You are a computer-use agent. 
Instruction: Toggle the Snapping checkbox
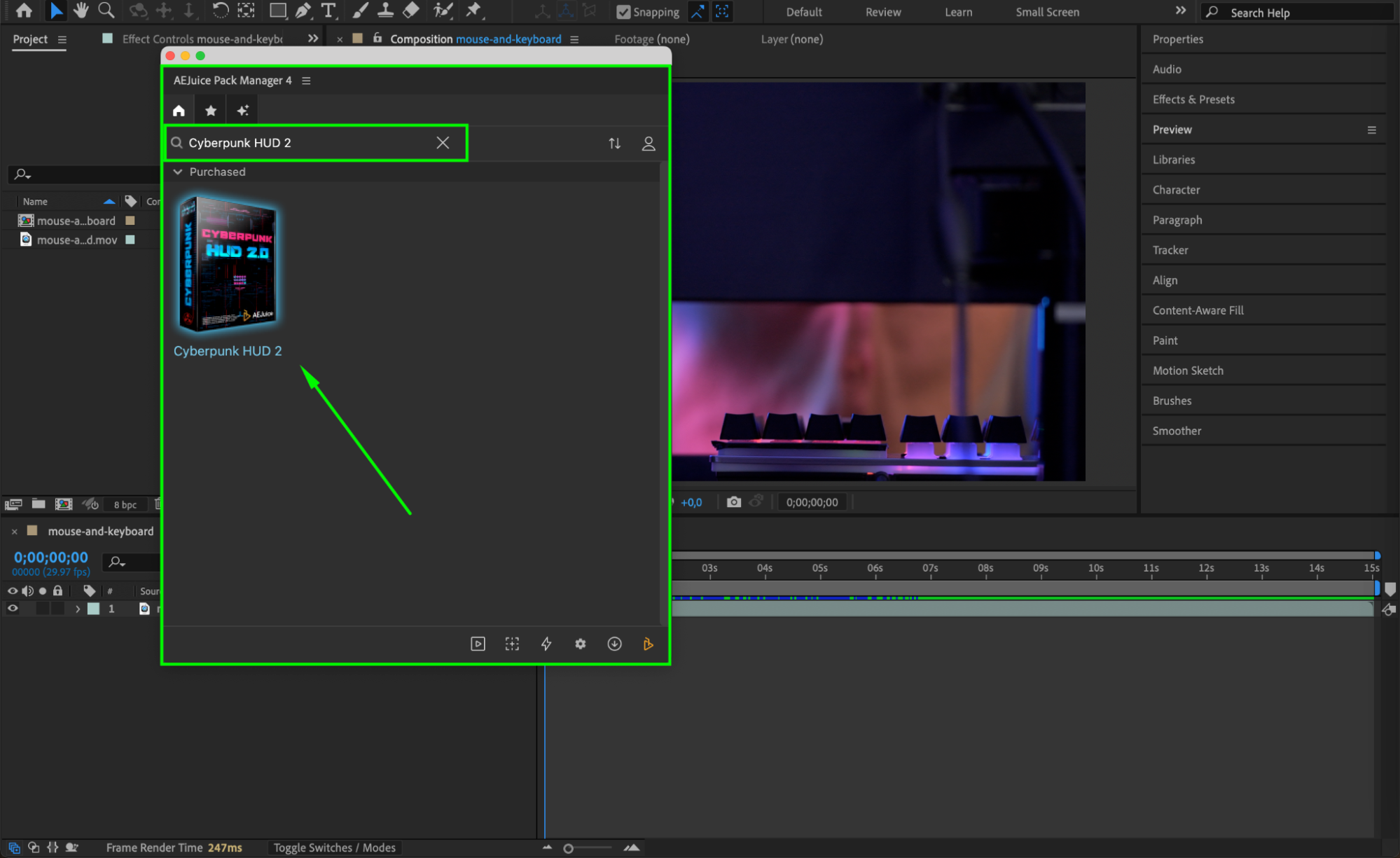pos(623,12)
